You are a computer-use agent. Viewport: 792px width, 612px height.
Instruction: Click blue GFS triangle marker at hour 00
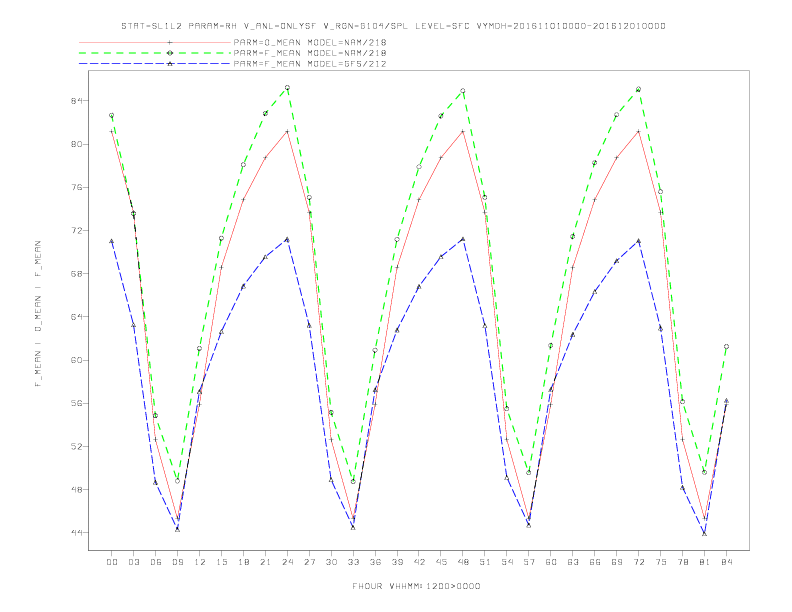[x=112, y=241]
